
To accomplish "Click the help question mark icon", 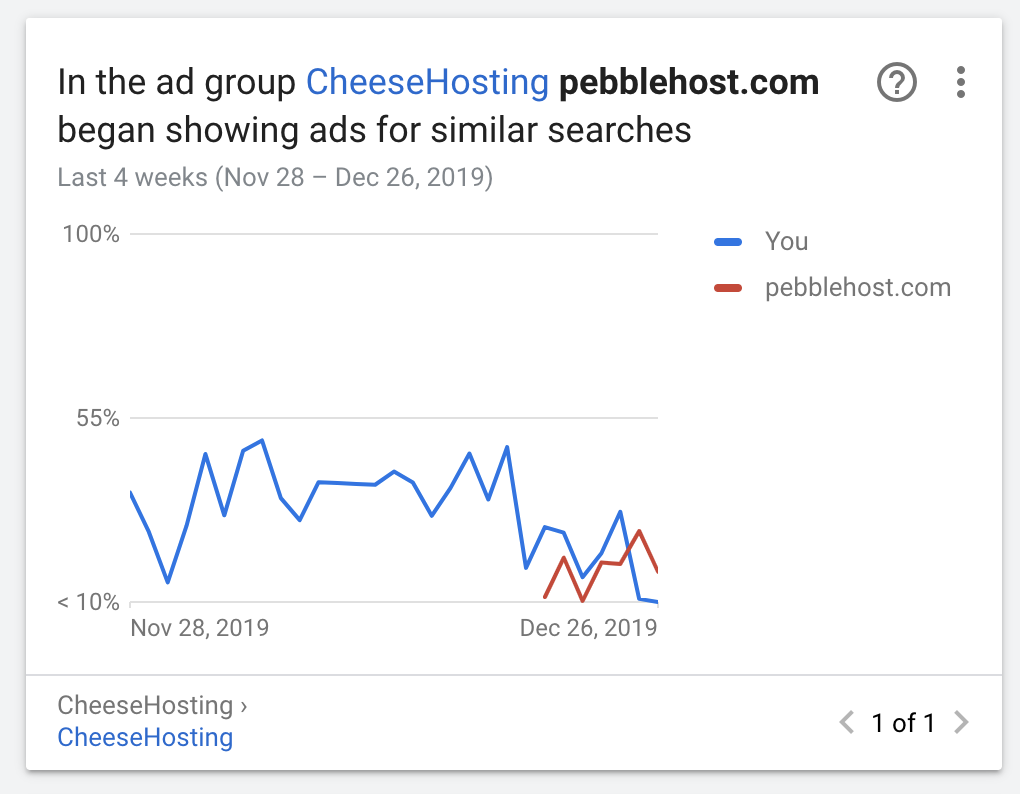I will coord(896,82).
